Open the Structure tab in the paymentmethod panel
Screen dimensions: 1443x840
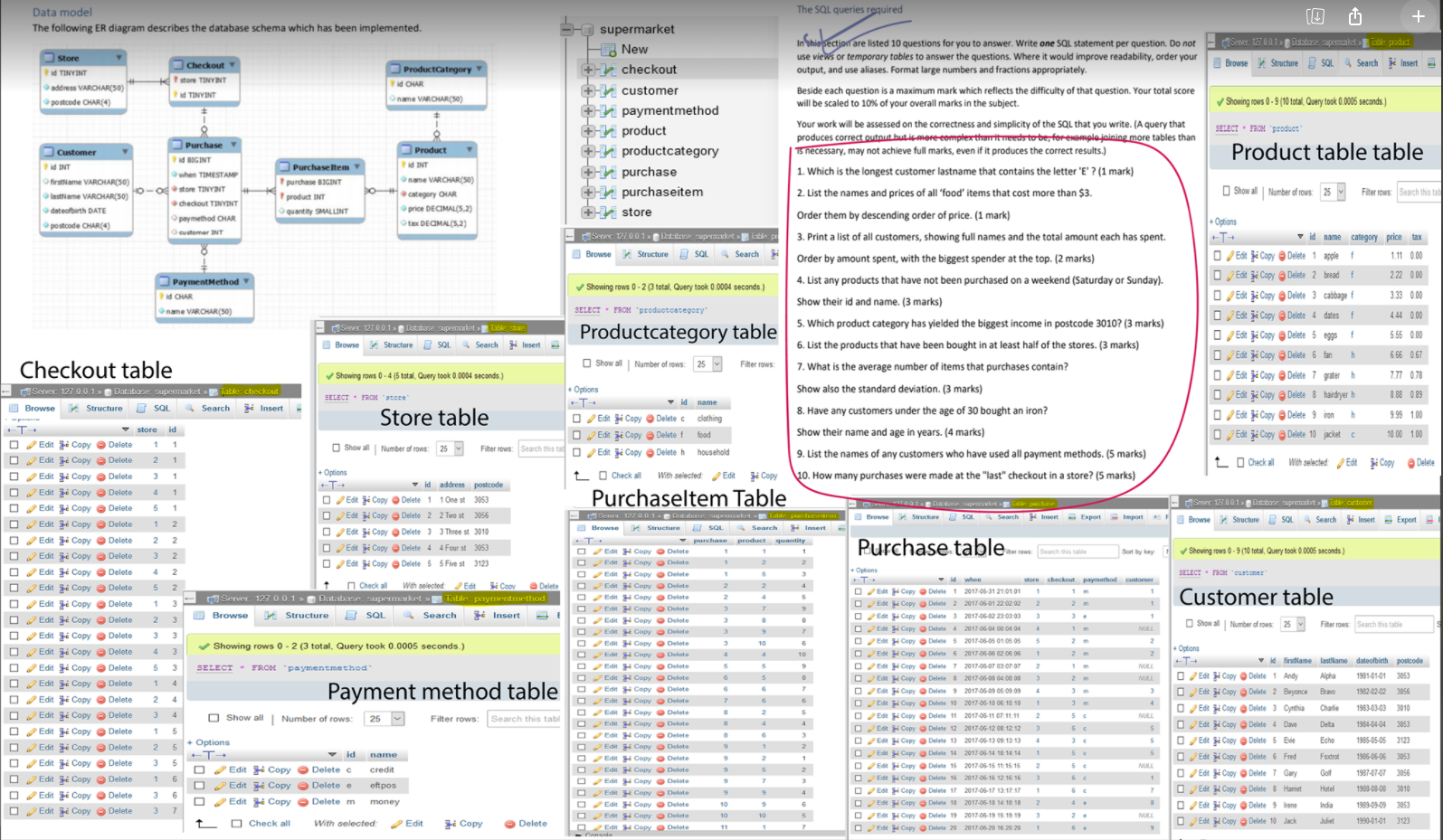(x=297, y=616)
